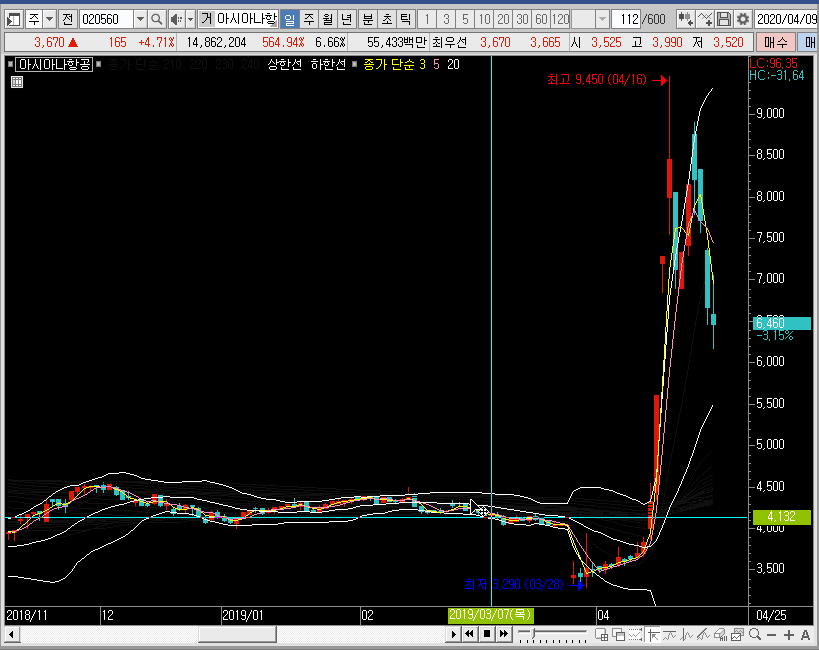Click the dotted-frame chart range icon
This screenshot has width=819, height=650.
pos(636,635)
